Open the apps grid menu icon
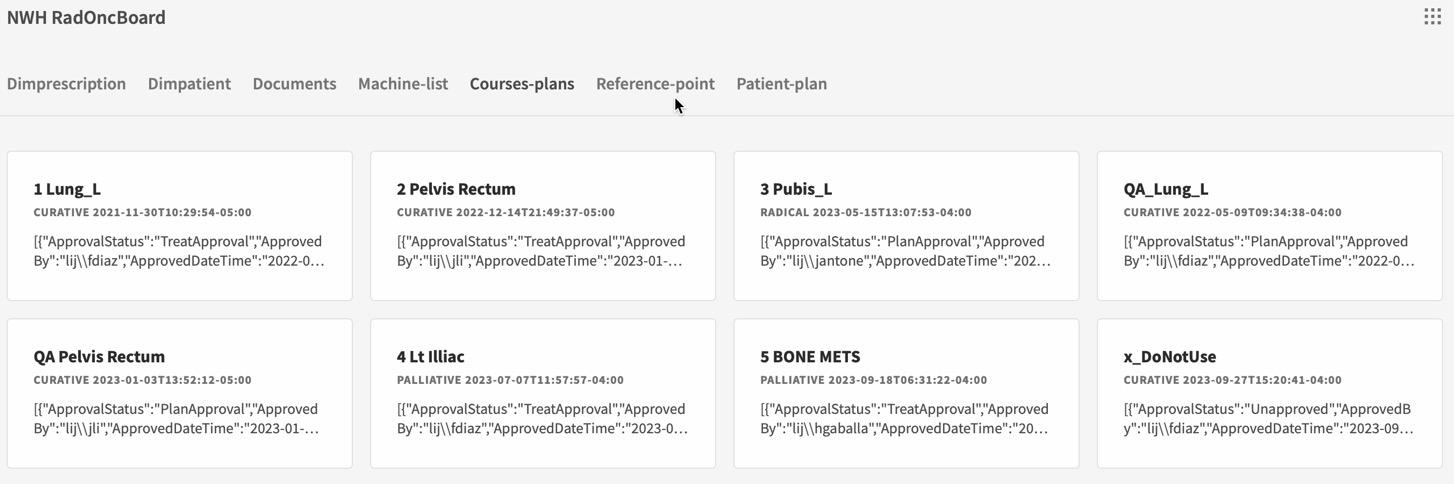 pyautogui.click(x=1432, y=17)
